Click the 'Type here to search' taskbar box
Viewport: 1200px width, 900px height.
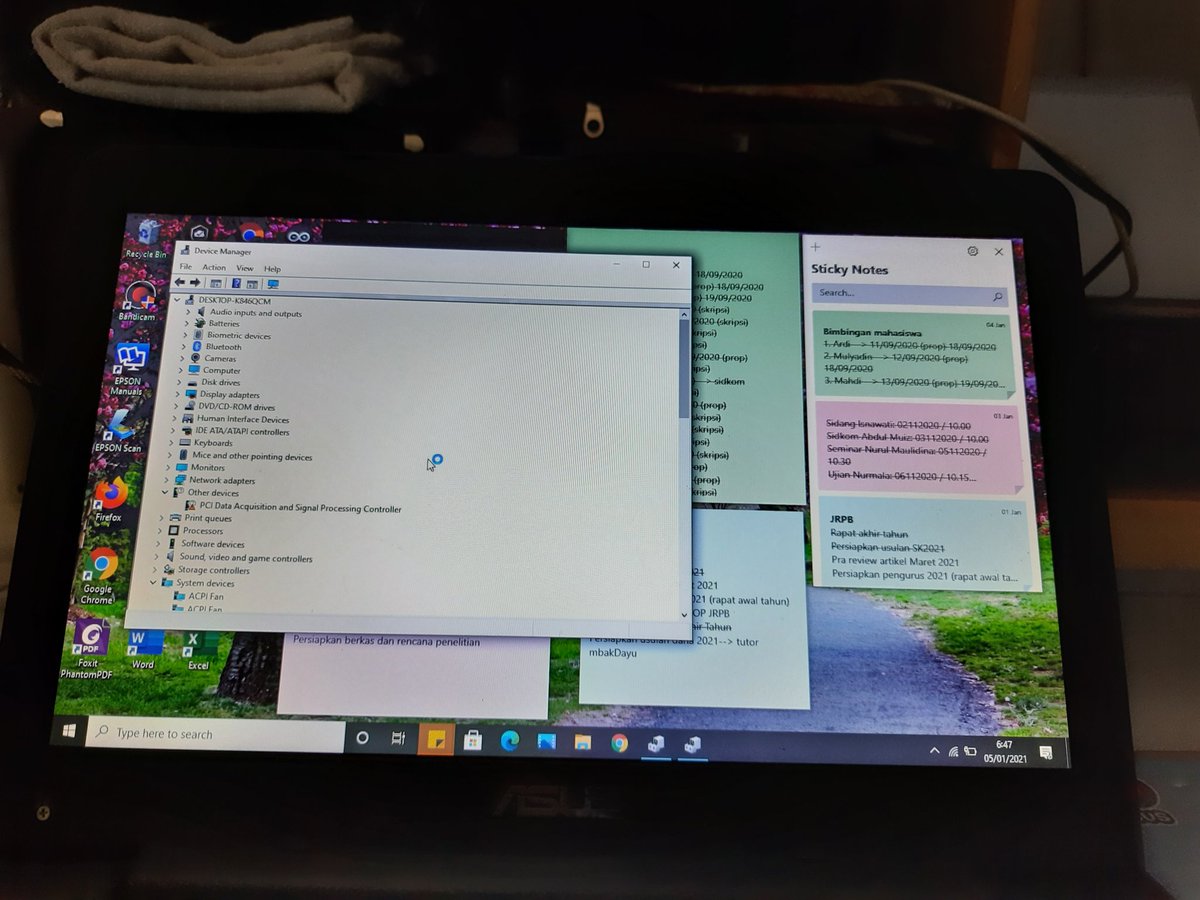click(216, 735)
